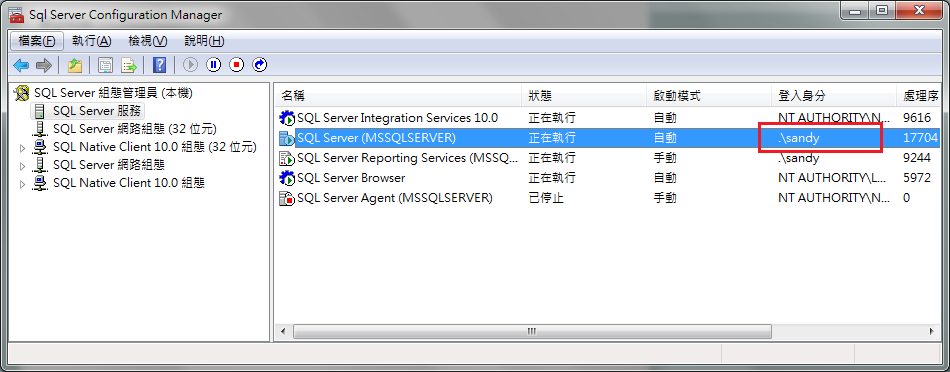Image resolution: width=950 pixels, height=372 pixels.
Task: Click the Stop service toolbar icon
Action: 236,65
